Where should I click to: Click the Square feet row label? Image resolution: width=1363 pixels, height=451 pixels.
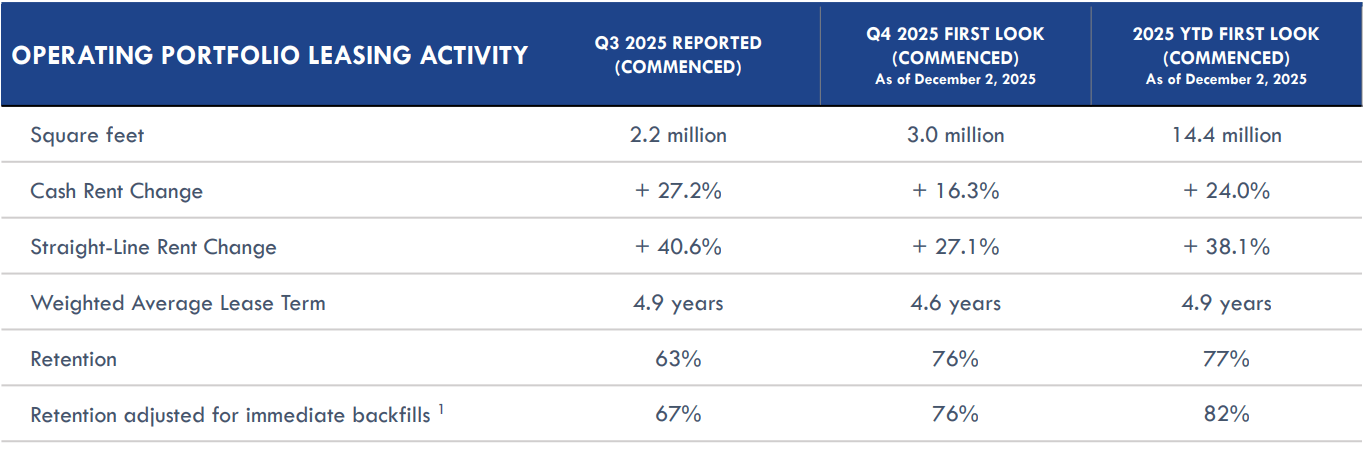tap(87, 135)
